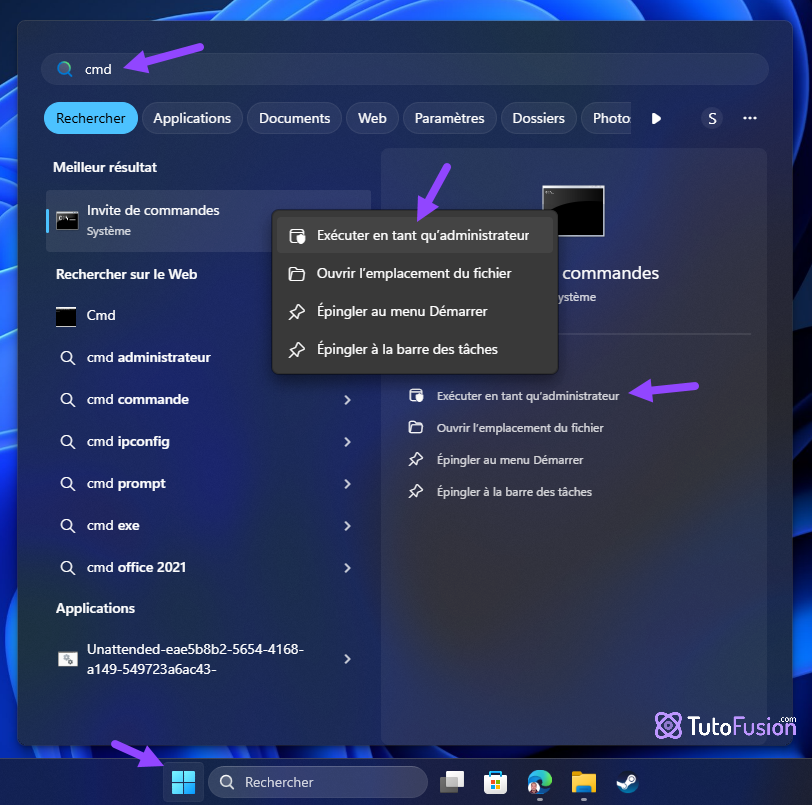Image resolution: width=812 pixels, height=805 pixels.
Task: Select the cmd exe suggestion
Action: tap(195, 525)
